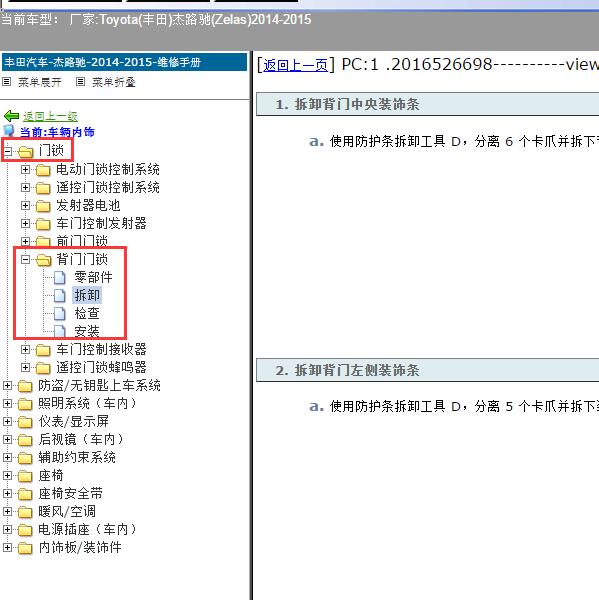
Task: Click the 遥控门锁控制系统 folder icon
Action: pyautogui.click(x=43, y=188)
